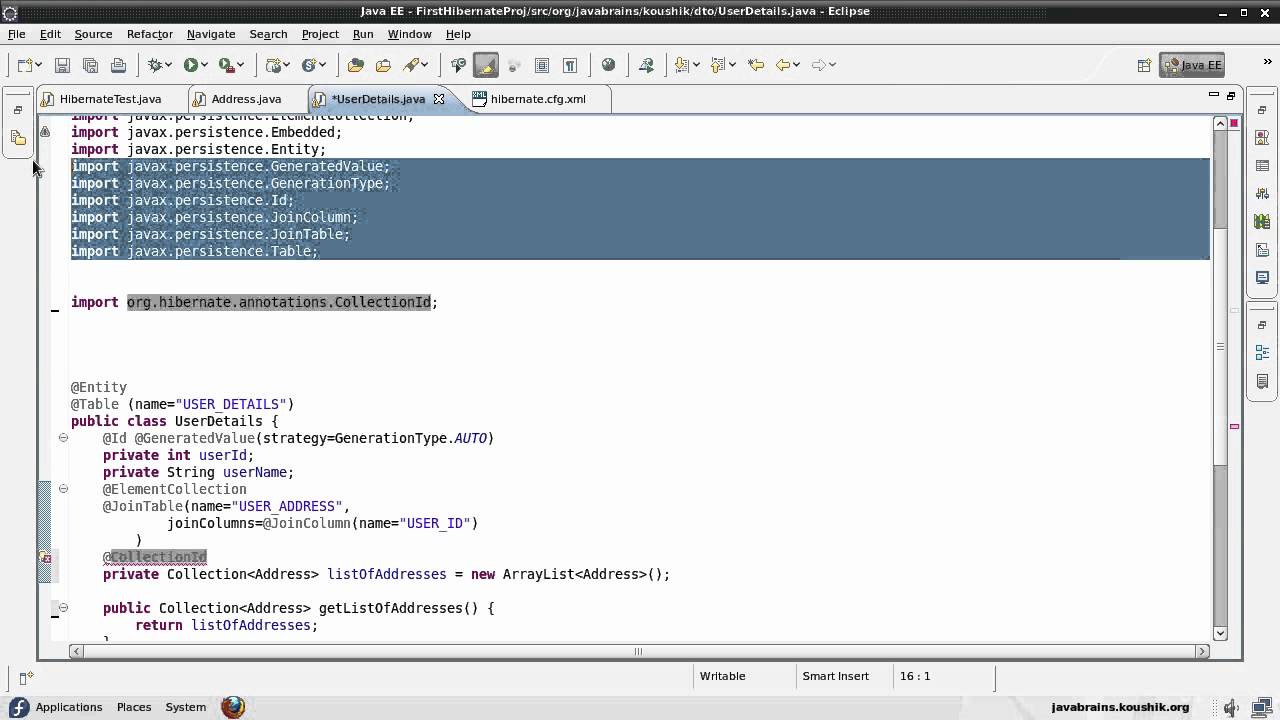1280x720 pixels.
Task: Open the Debug configurations dropdown arrow
Action: (x=169, y=65)
